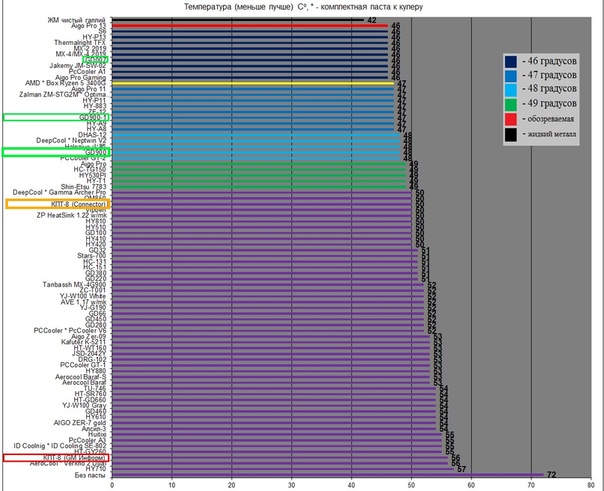The image size is (604, 491).
Task: Select the label КПТ-8 (Connector)
Action: (78, 204)
